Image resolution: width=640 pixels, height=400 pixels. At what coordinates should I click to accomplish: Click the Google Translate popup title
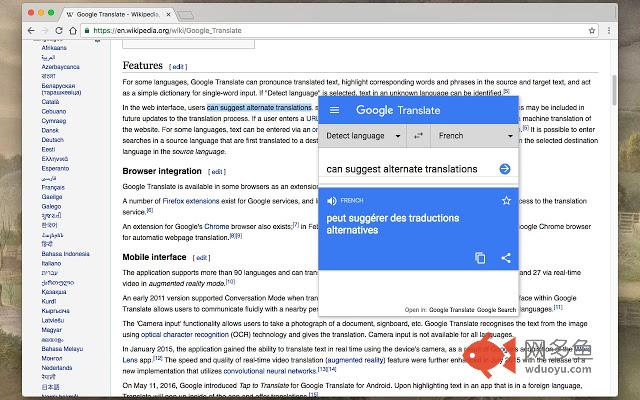[398, 110]
